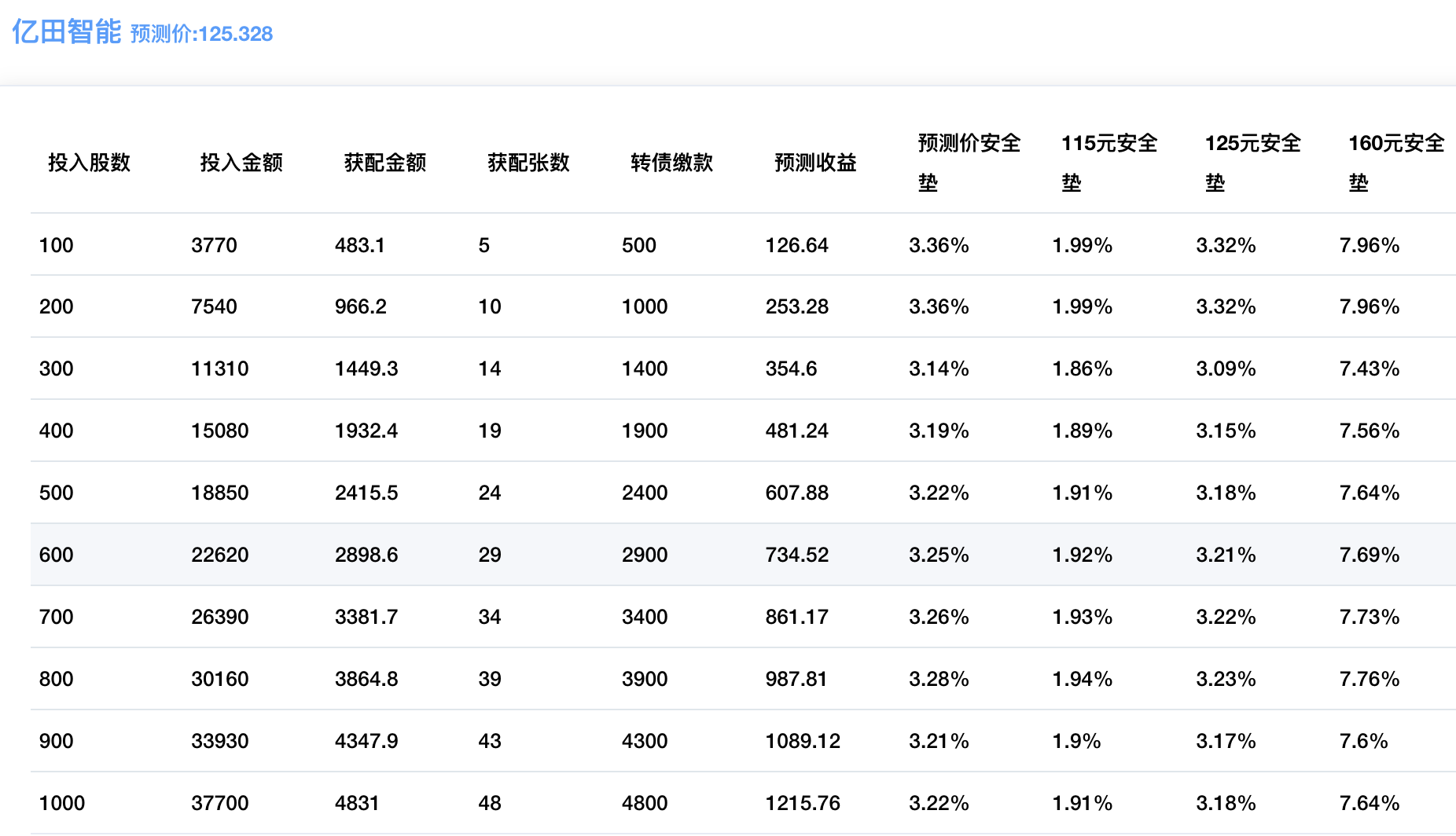The height and width of the screenshot is (836, 1456).
Task: Select the 1089.12 predicted profit cell
Action: [803, 741]
